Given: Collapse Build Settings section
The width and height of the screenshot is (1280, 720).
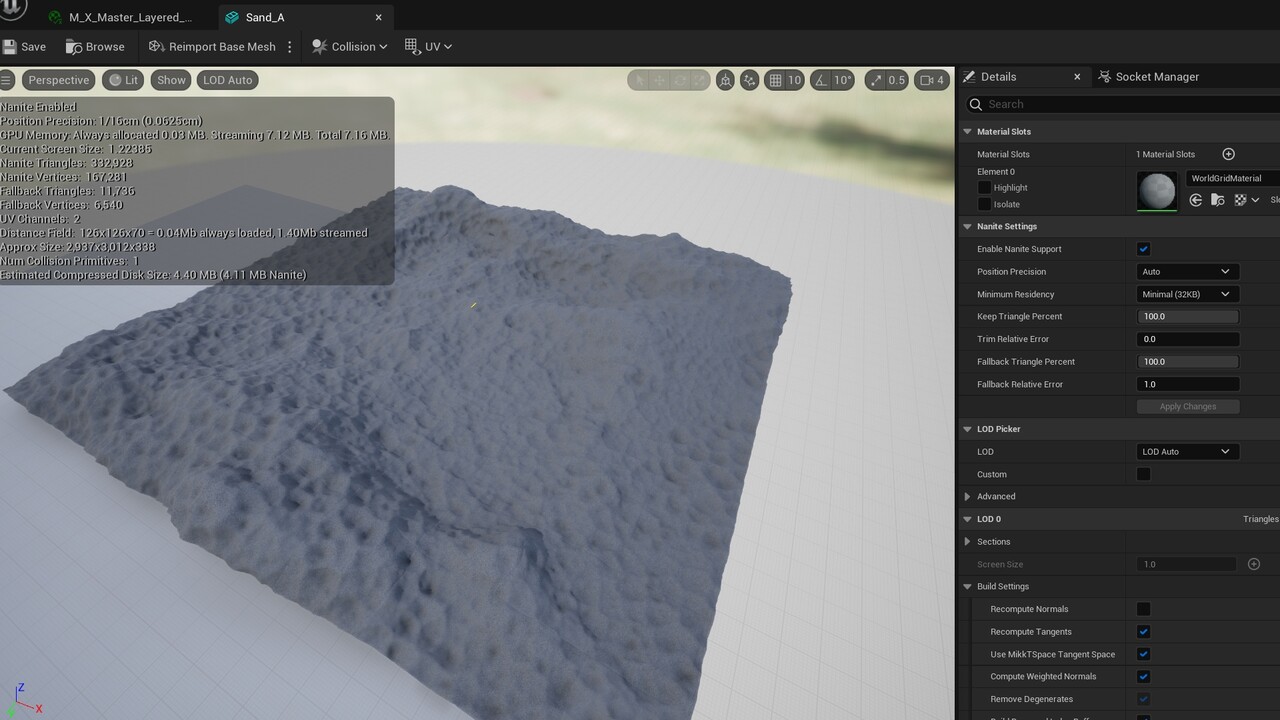Looking at the screenshot, I should tap(967, 587).
